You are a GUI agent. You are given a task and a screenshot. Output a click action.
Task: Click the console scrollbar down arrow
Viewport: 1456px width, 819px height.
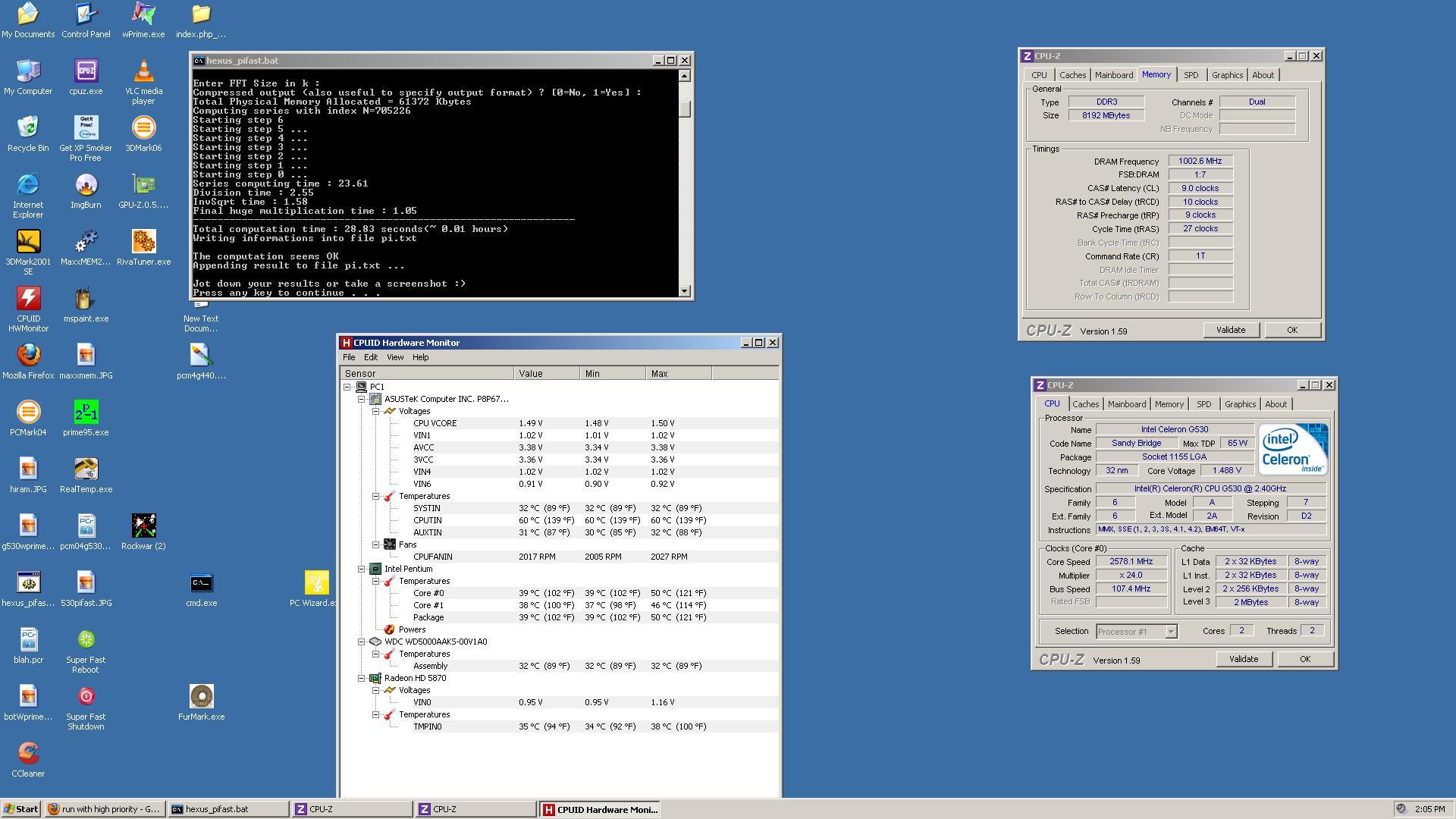click(685, 291)
